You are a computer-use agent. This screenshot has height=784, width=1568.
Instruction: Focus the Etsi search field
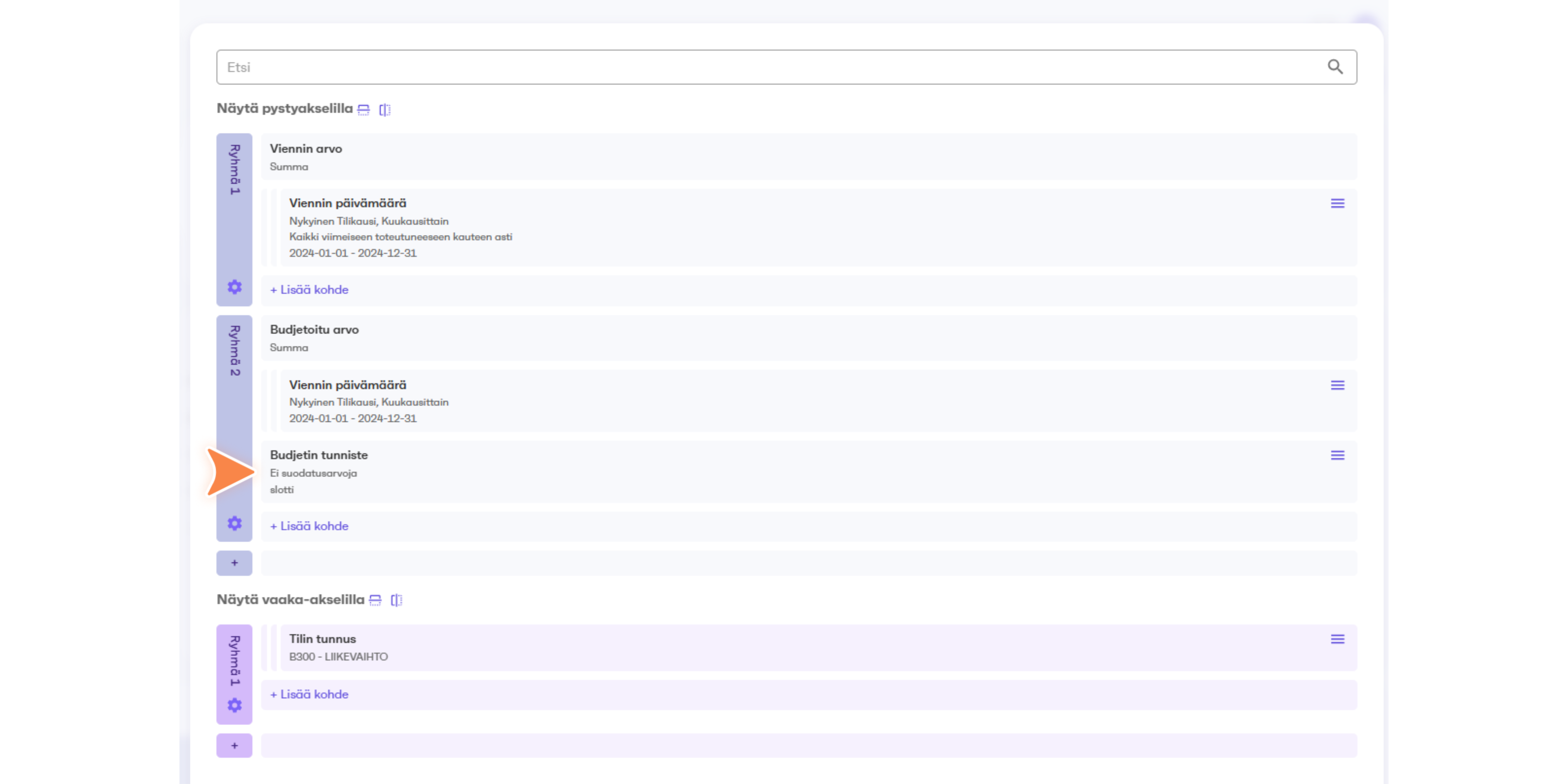pos(786,67)
